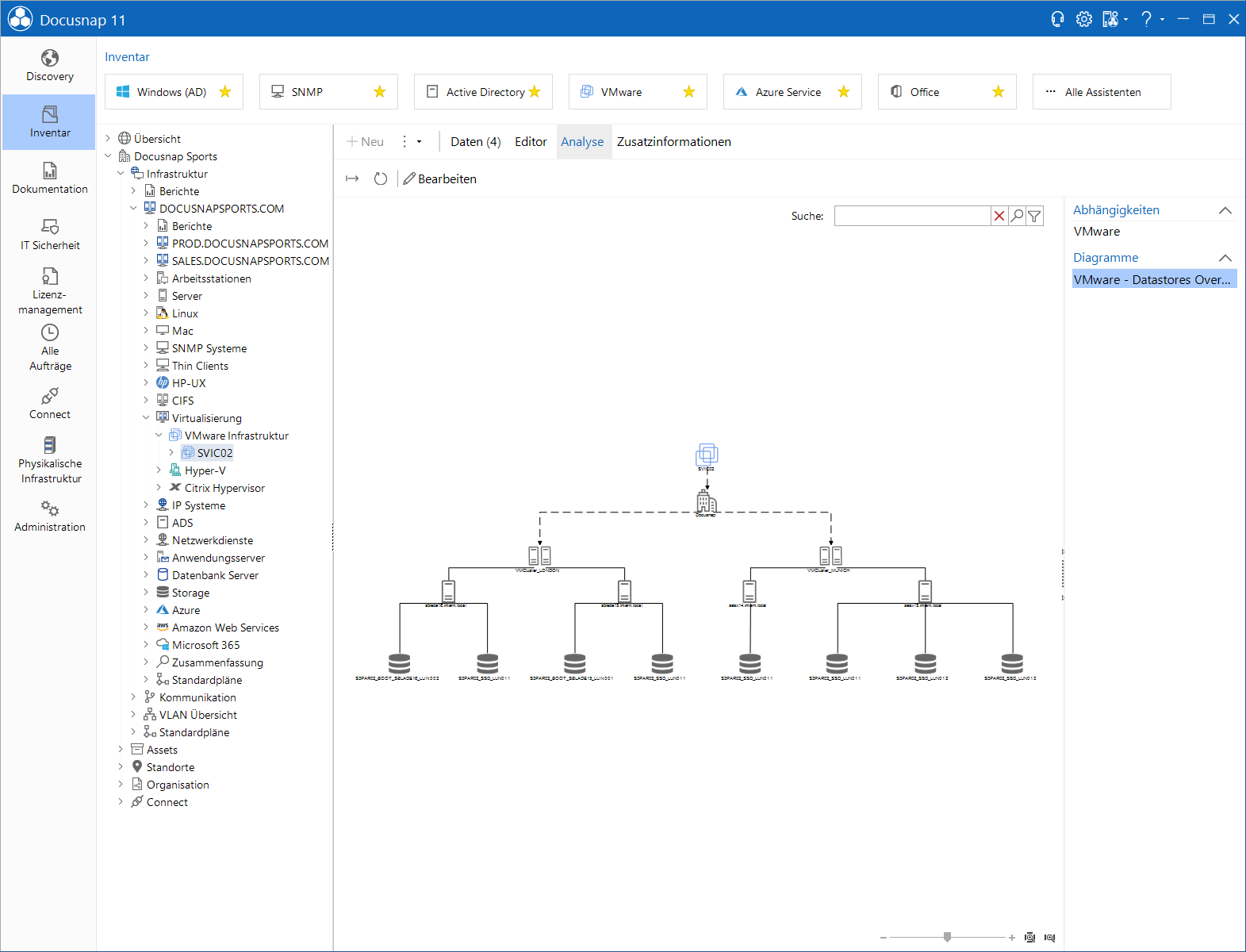Open the more options dropdown next to Neu

tap(411, 142)
